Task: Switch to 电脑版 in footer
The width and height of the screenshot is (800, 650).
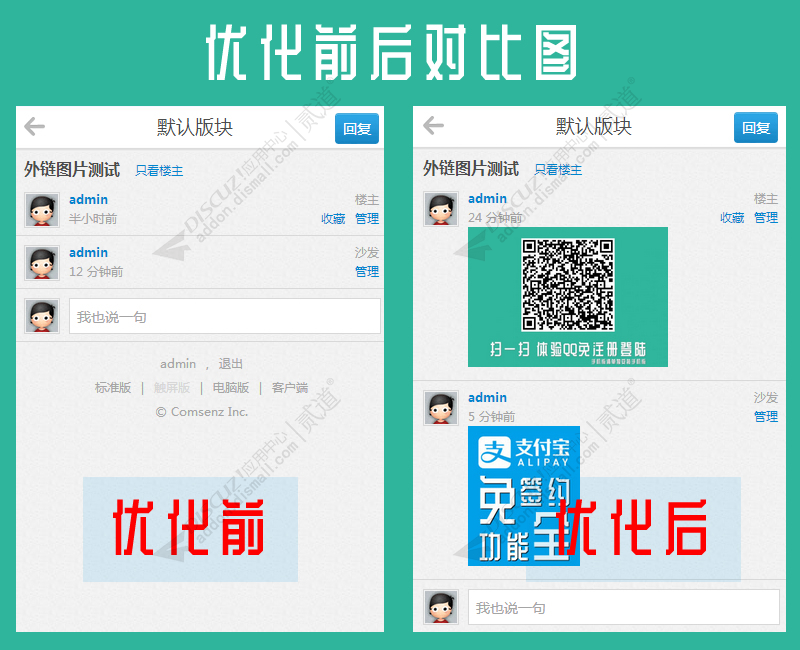Action: pos(231,388)
